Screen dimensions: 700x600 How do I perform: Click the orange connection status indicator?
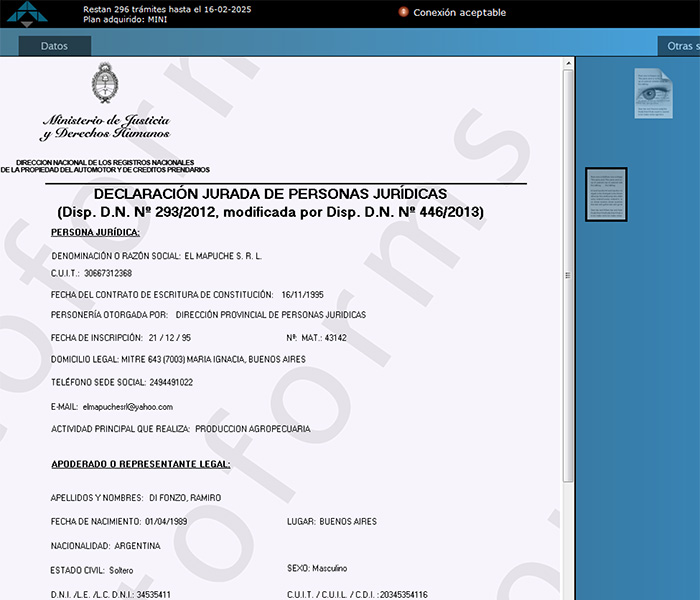point(403,12)
